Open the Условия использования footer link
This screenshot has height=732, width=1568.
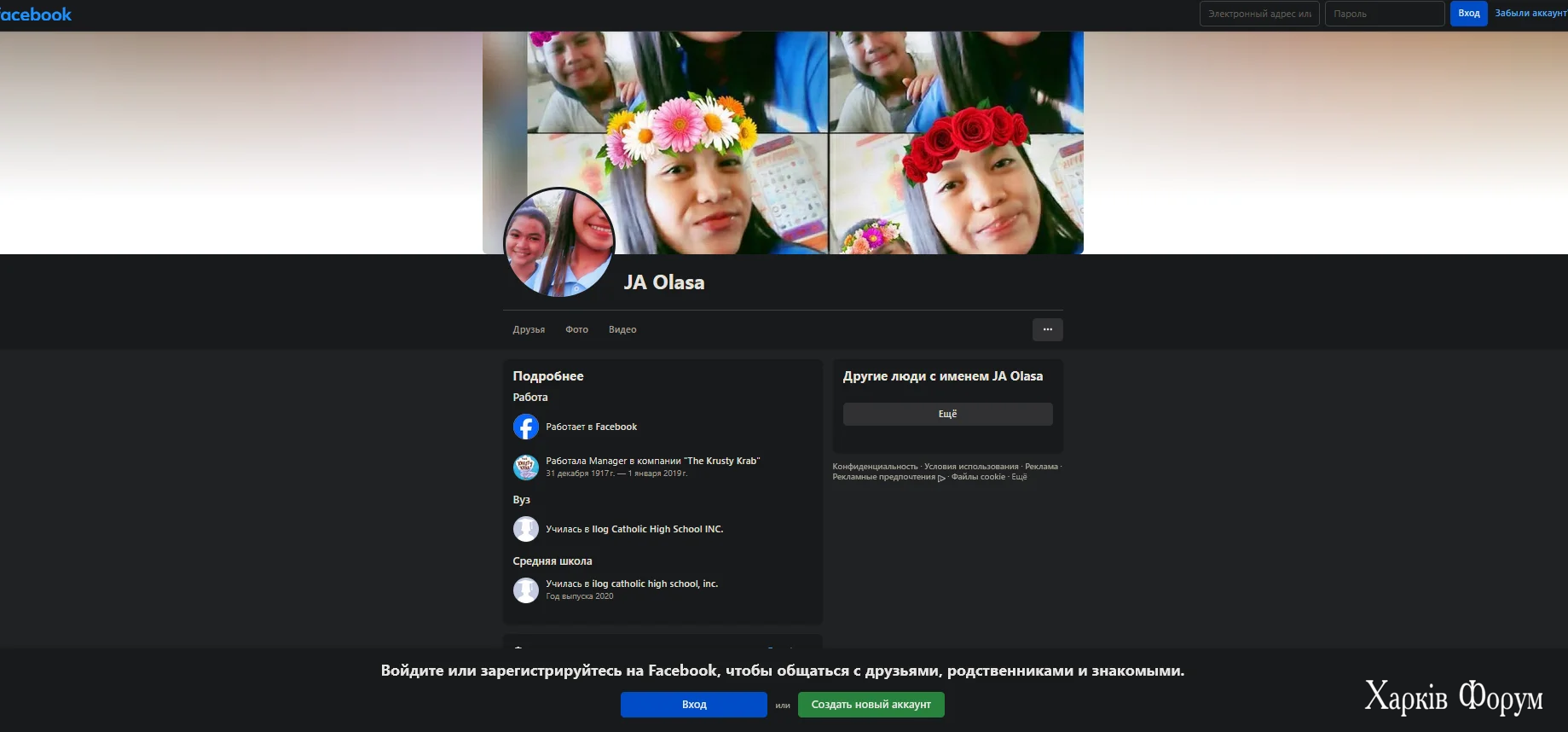click(971, 467)
